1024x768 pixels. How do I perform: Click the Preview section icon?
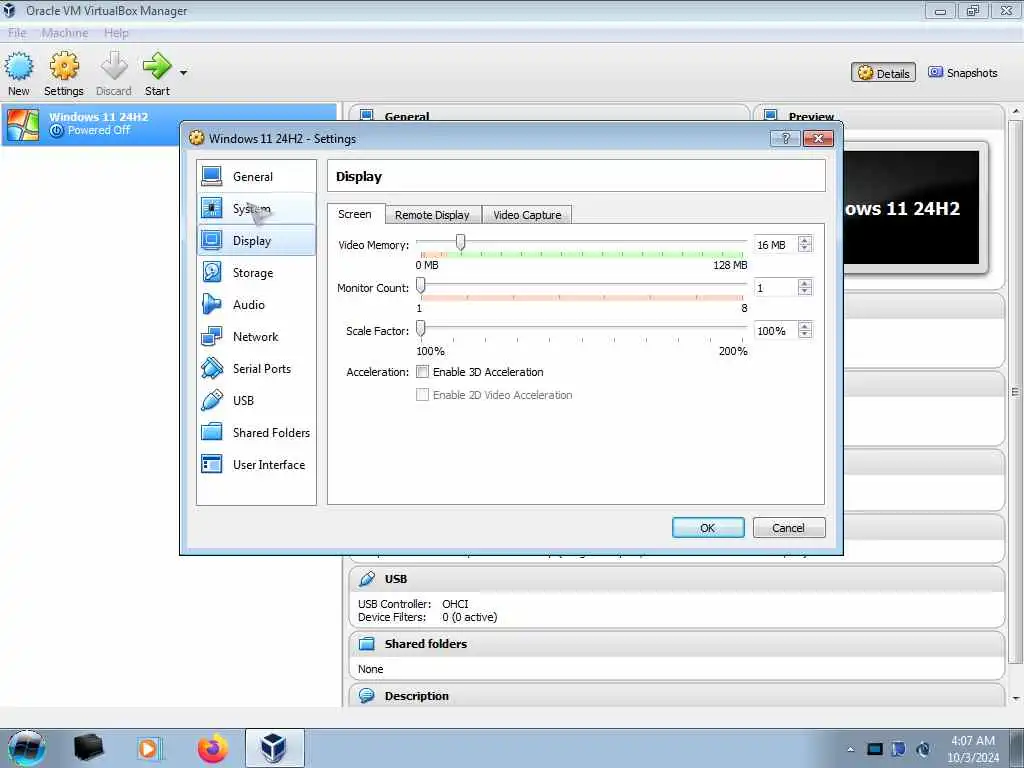(x=771, y=116)
